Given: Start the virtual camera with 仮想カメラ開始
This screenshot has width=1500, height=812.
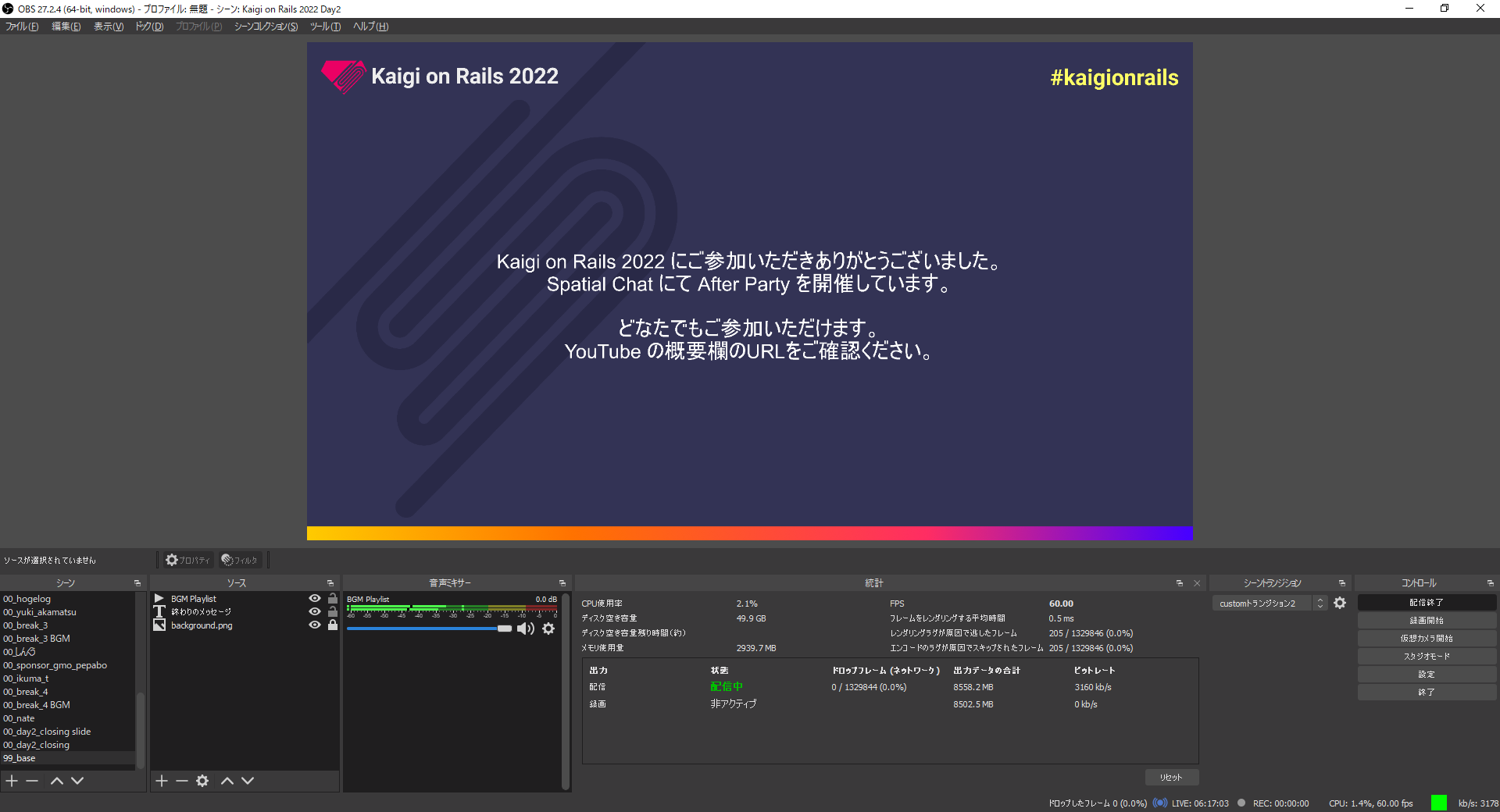Looking at the screenshot, I should [x=1427, y=639].
